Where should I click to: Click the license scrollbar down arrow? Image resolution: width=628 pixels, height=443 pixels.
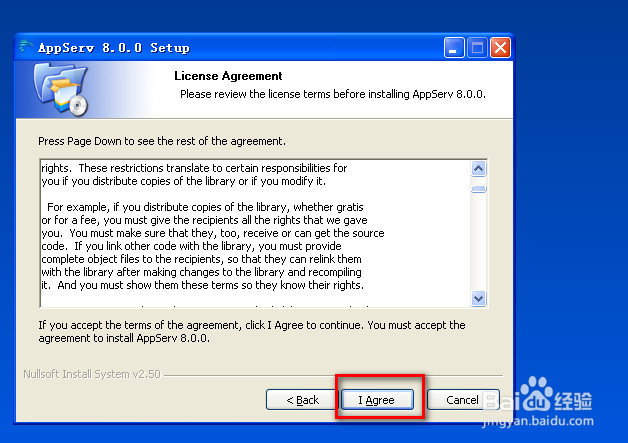[x=479, y=298]
